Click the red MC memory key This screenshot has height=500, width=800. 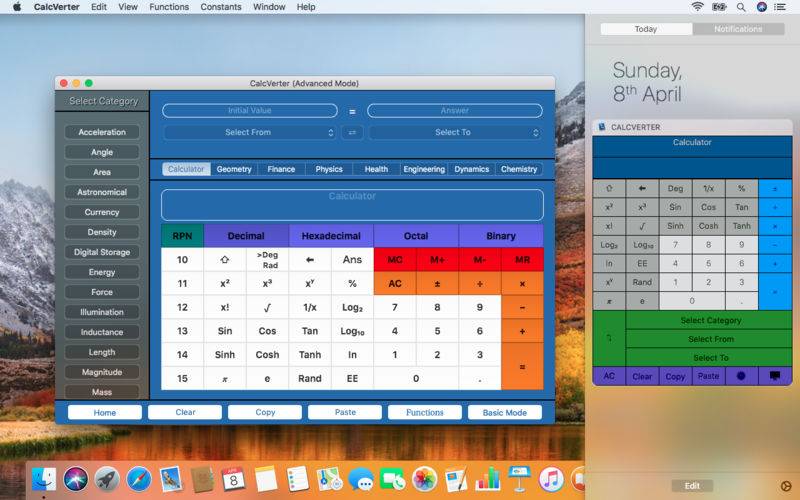pyautogui.click(x=395, y=260)
